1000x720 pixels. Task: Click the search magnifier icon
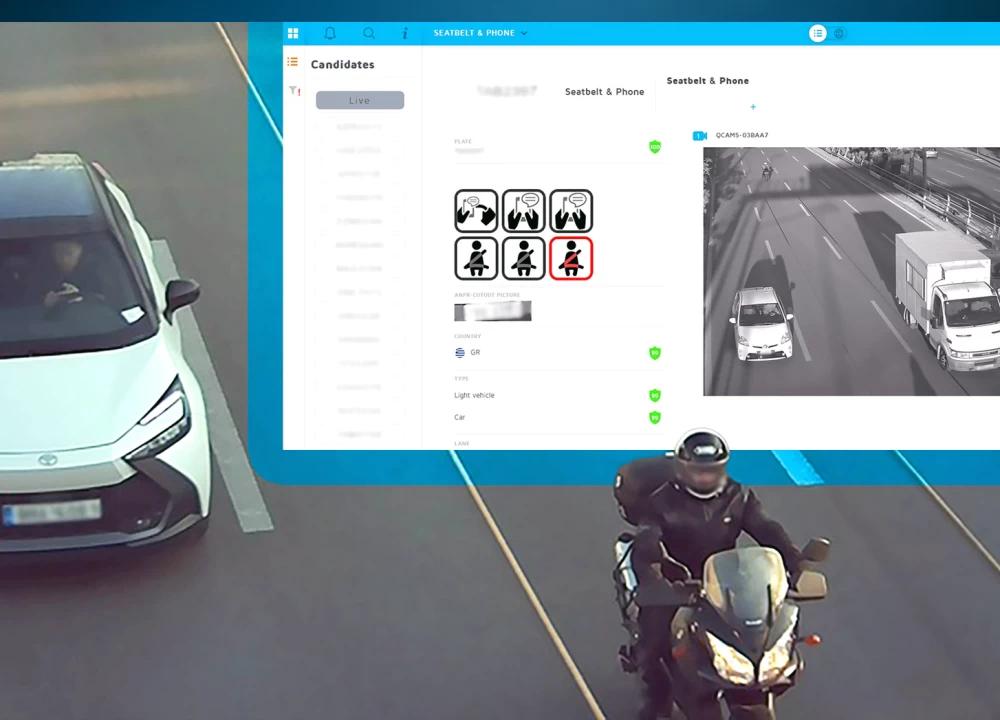369,33
